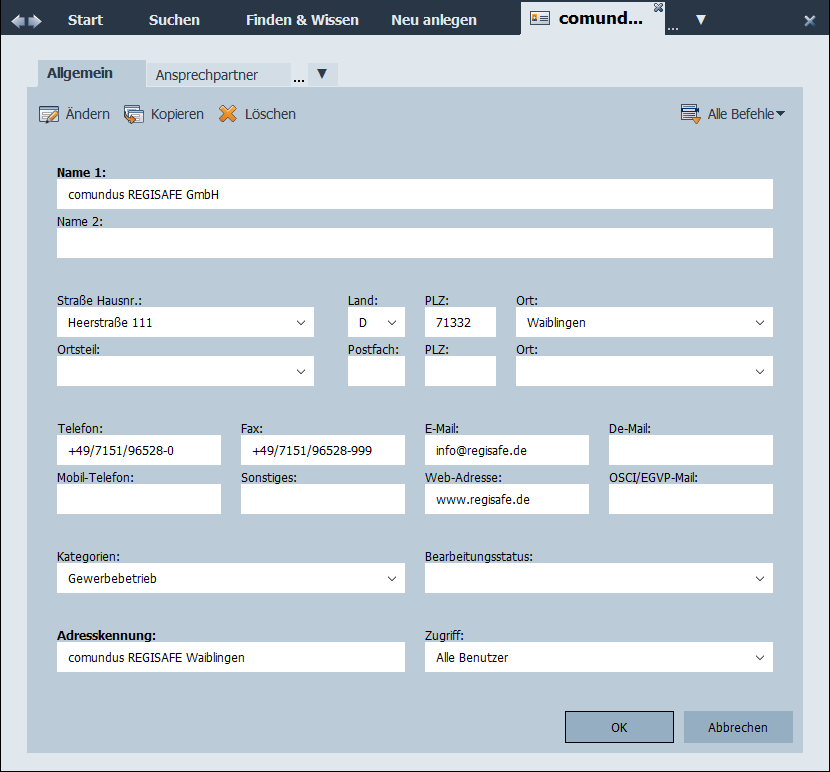This screenshot has width=830, height=772.
Task: Go to the Neu anlegen tab
Action: pos(434,20)
